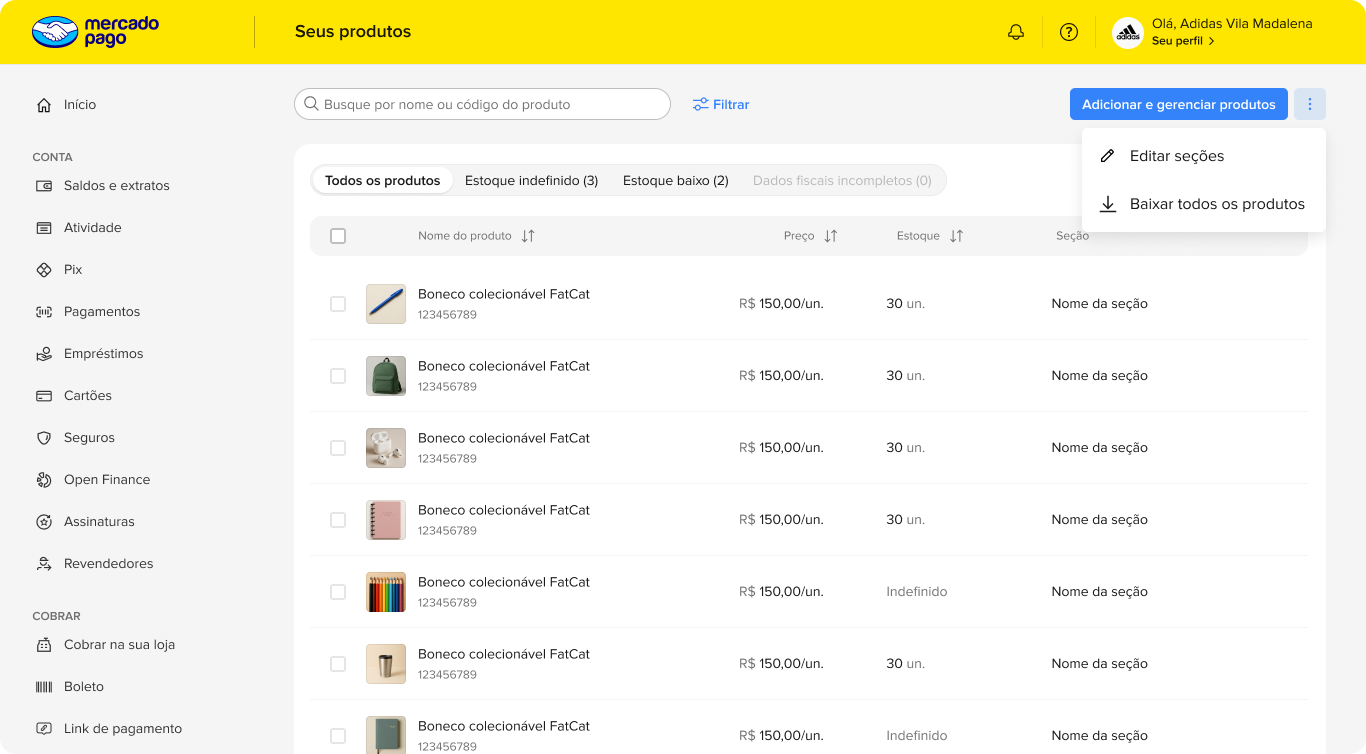This screenshot has height=754, width=1366.
Task: Click the pencil icon beside Editar seções
Action: 1107,156
